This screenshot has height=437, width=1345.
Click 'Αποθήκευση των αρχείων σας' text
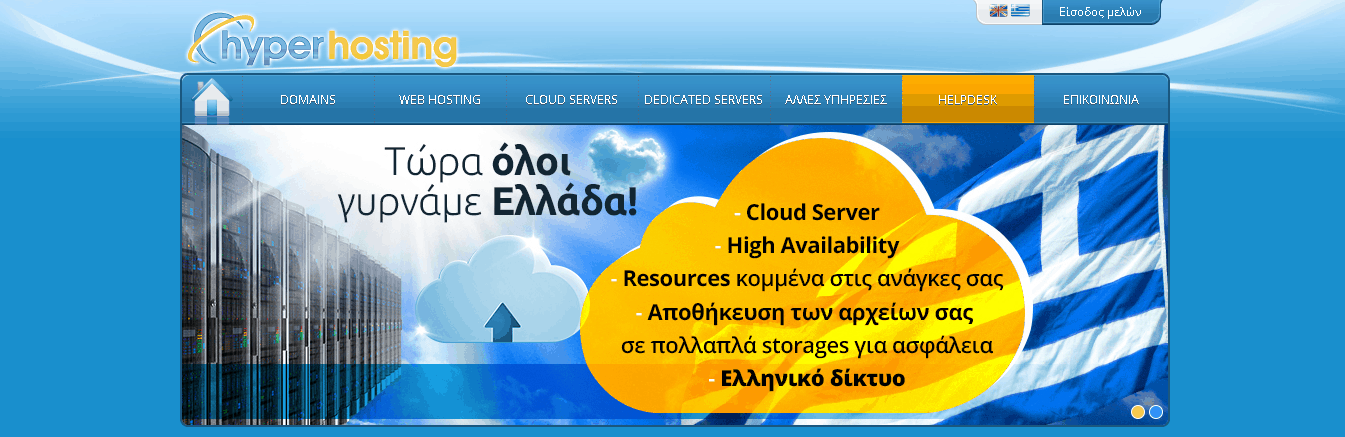[805, 312]
